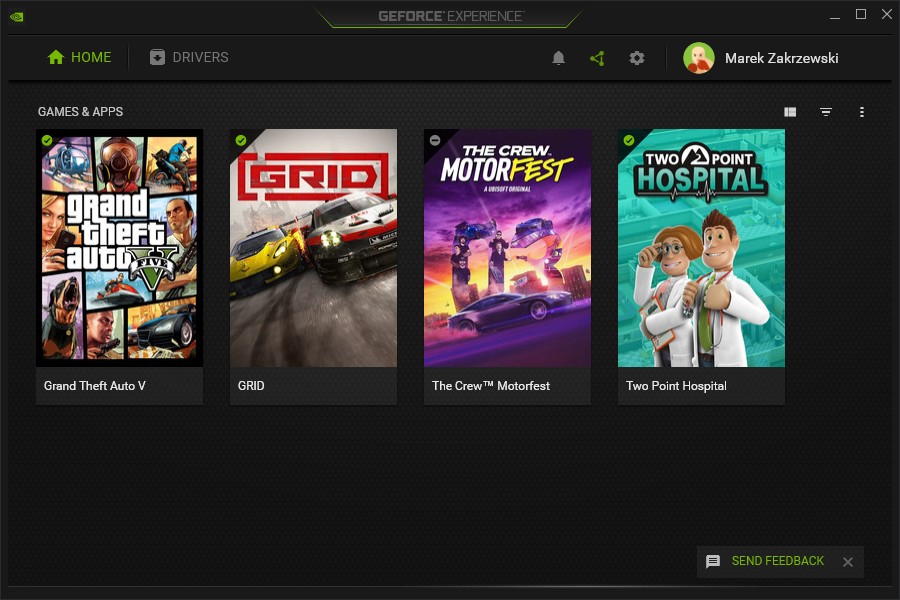900x600 pixels.
Task: Go to the DRIVERS tab
Action: pyautogui.click(x=189, y=57)
